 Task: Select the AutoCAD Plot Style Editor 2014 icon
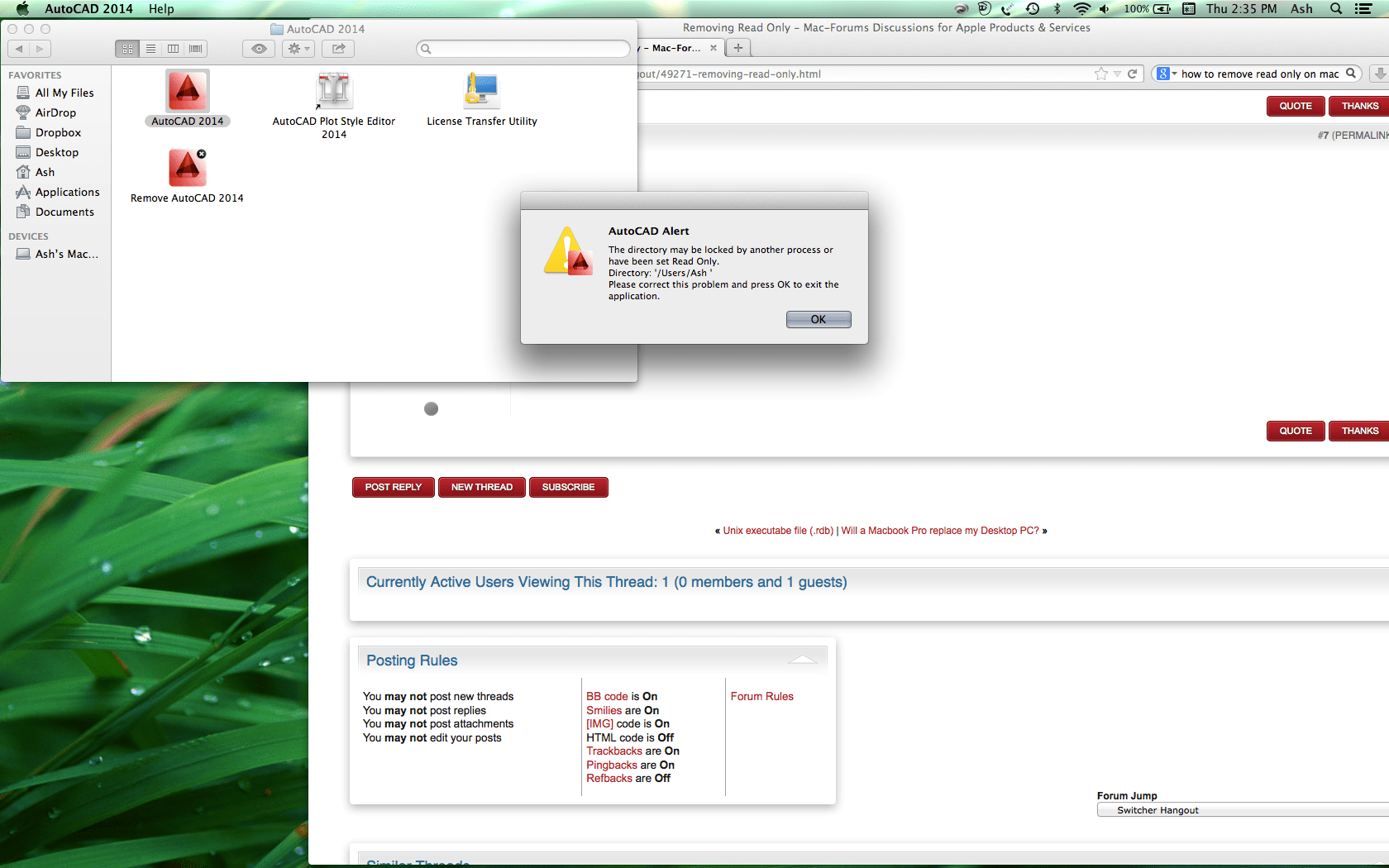[334, 91]
